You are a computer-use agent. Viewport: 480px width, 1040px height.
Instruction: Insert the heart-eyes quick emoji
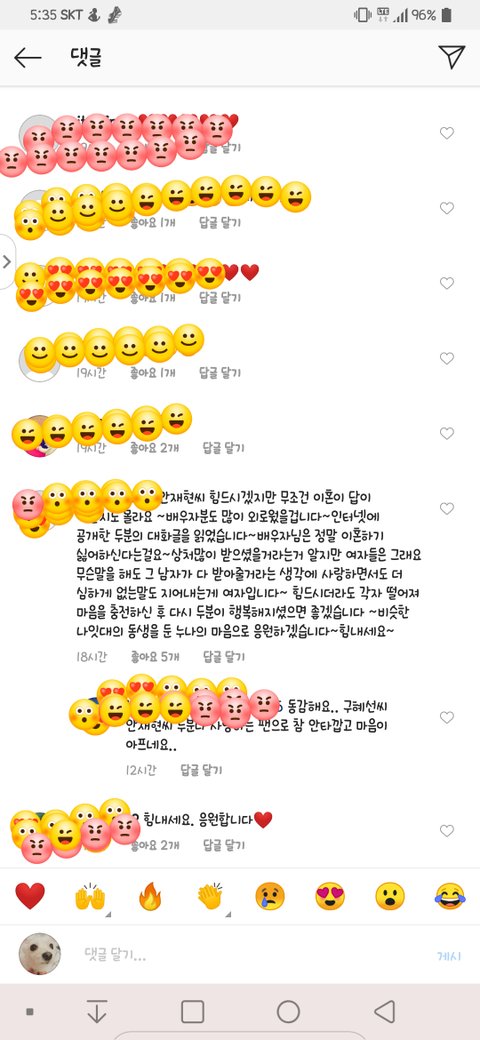pyautogui.click(x=330, y=896)
